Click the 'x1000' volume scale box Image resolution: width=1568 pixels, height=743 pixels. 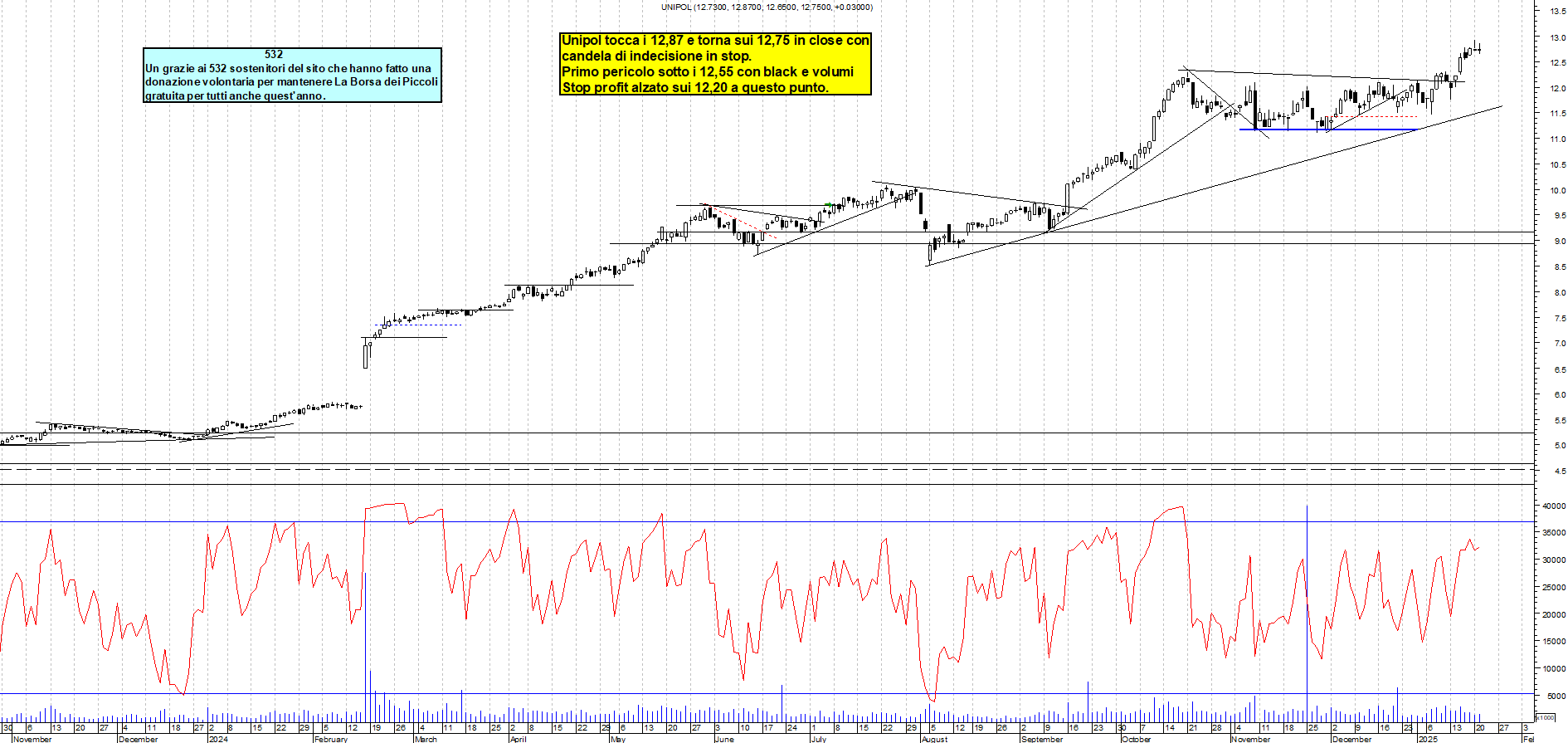coord(1546,717)
